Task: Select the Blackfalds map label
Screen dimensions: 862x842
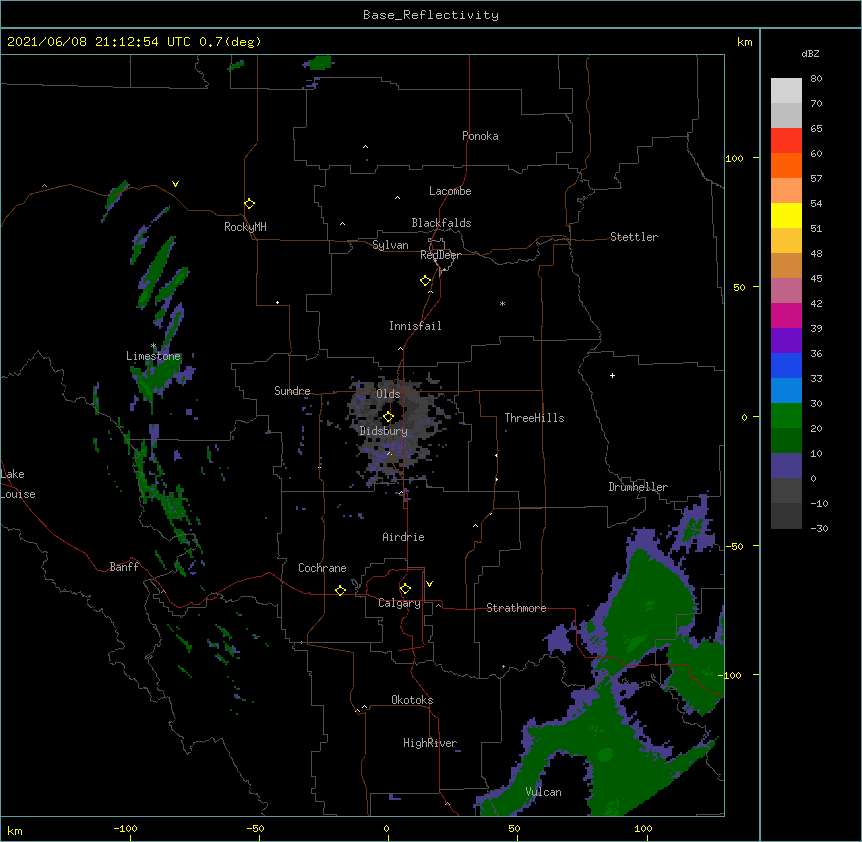Action: point(441,223)
